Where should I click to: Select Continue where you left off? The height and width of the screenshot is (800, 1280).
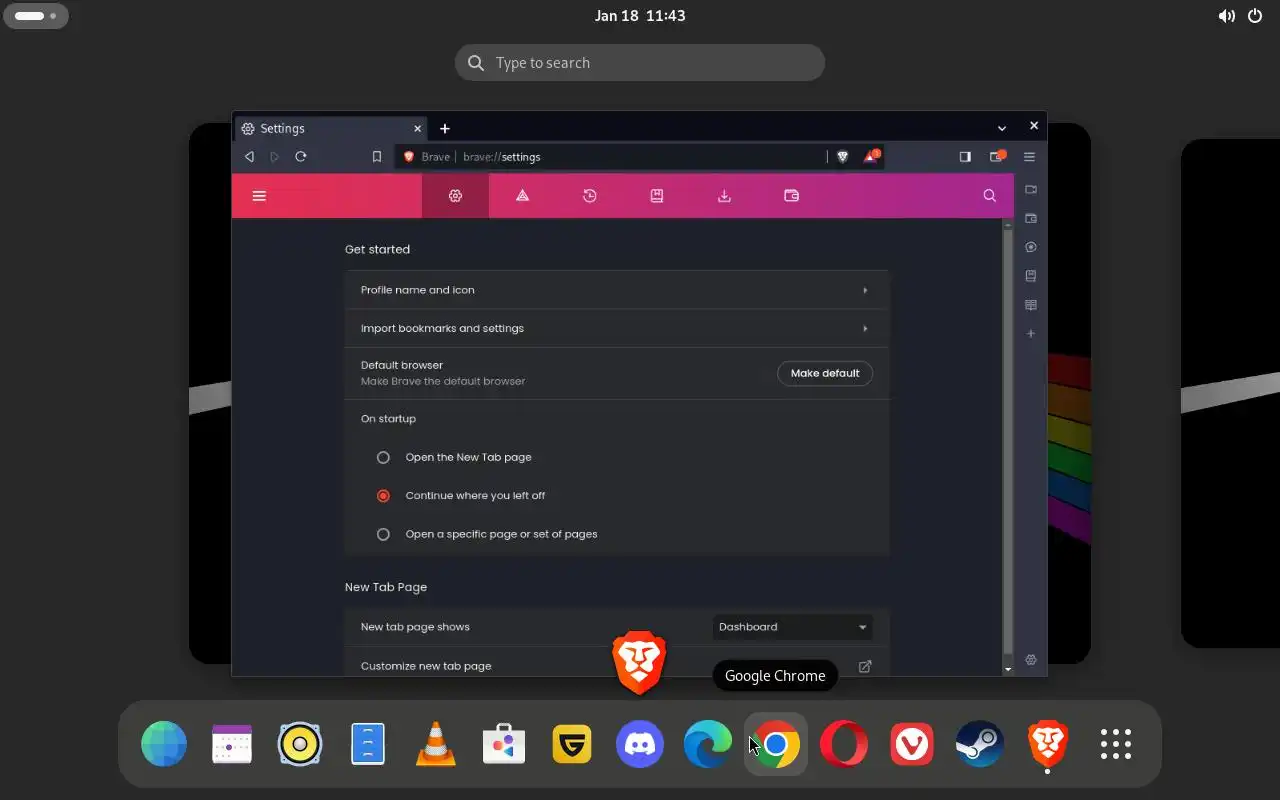(383, 496)
